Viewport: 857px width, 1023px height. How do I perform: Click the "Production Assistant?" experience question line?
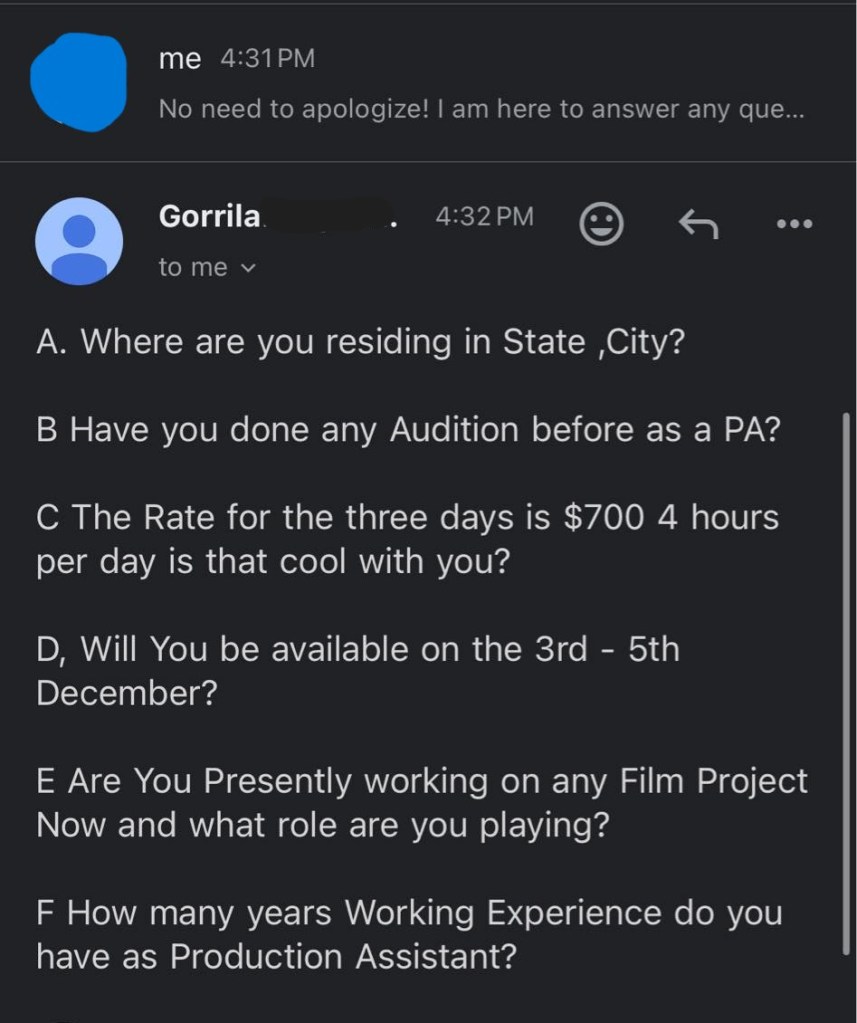[276, 957]
